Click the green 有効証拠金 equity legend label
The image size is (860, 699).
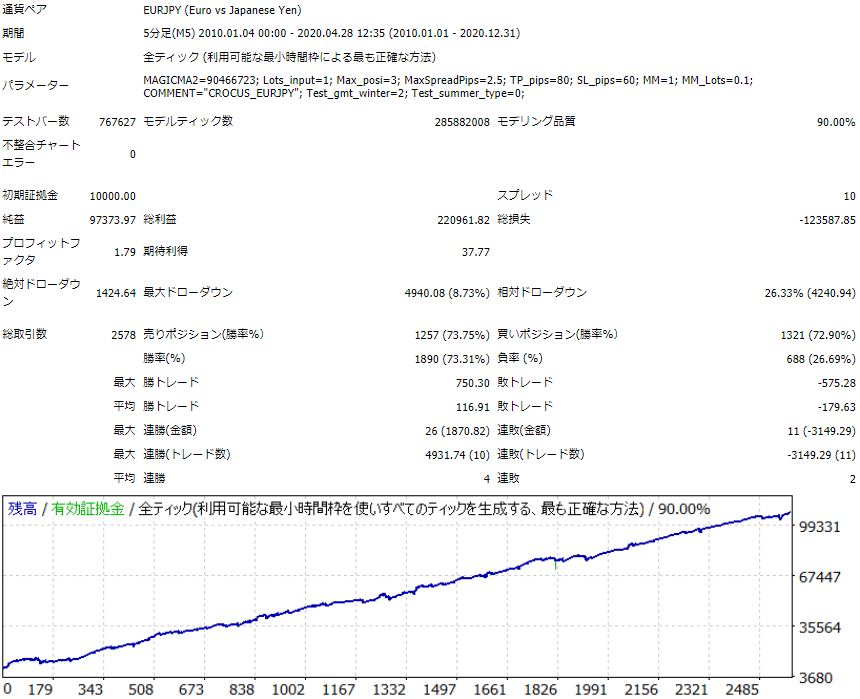pos(88,509)
